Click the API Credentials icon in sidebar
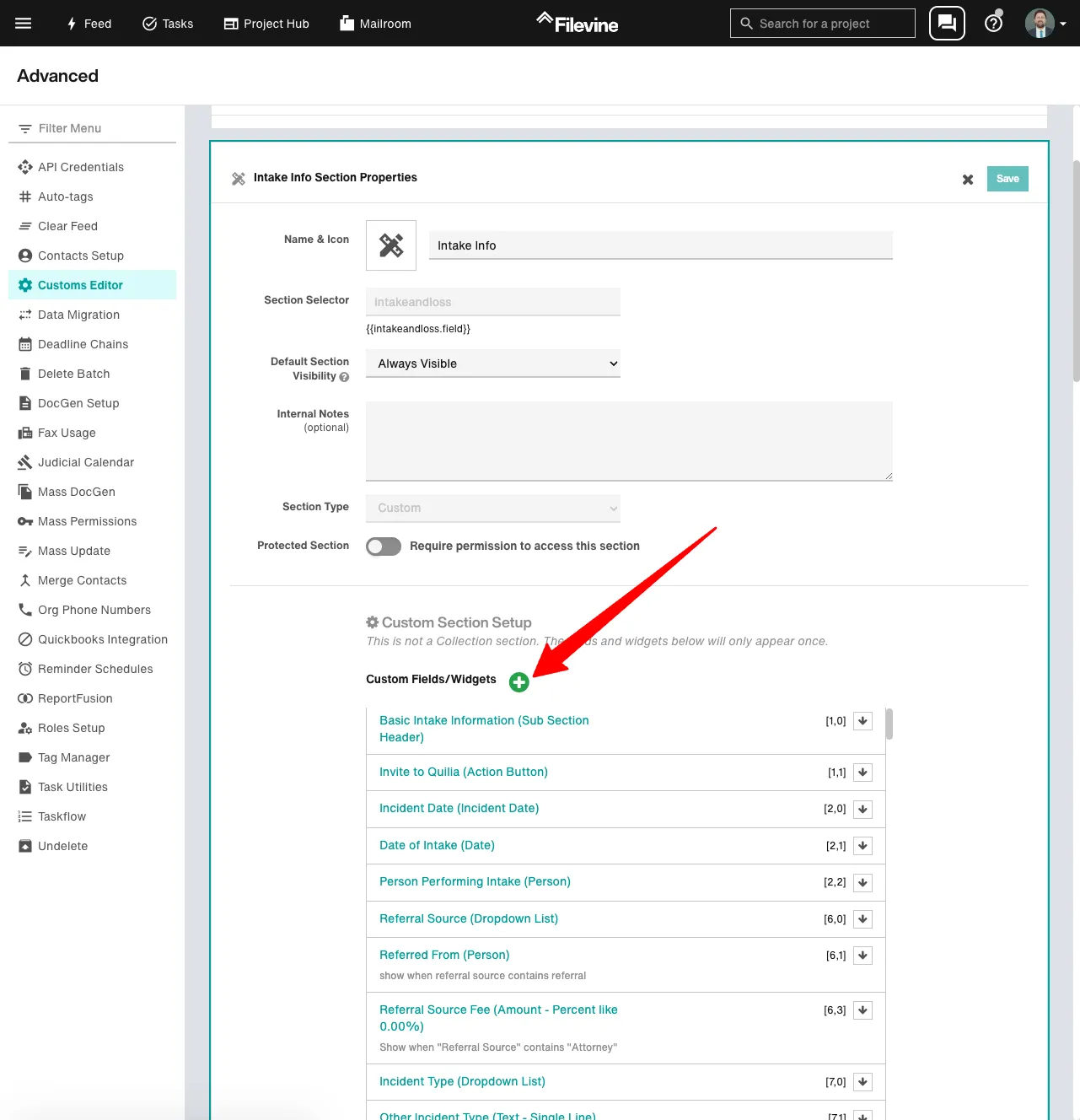This screenshot has width=1080, height=1120. pyautogui.click(x=25, y=167)
